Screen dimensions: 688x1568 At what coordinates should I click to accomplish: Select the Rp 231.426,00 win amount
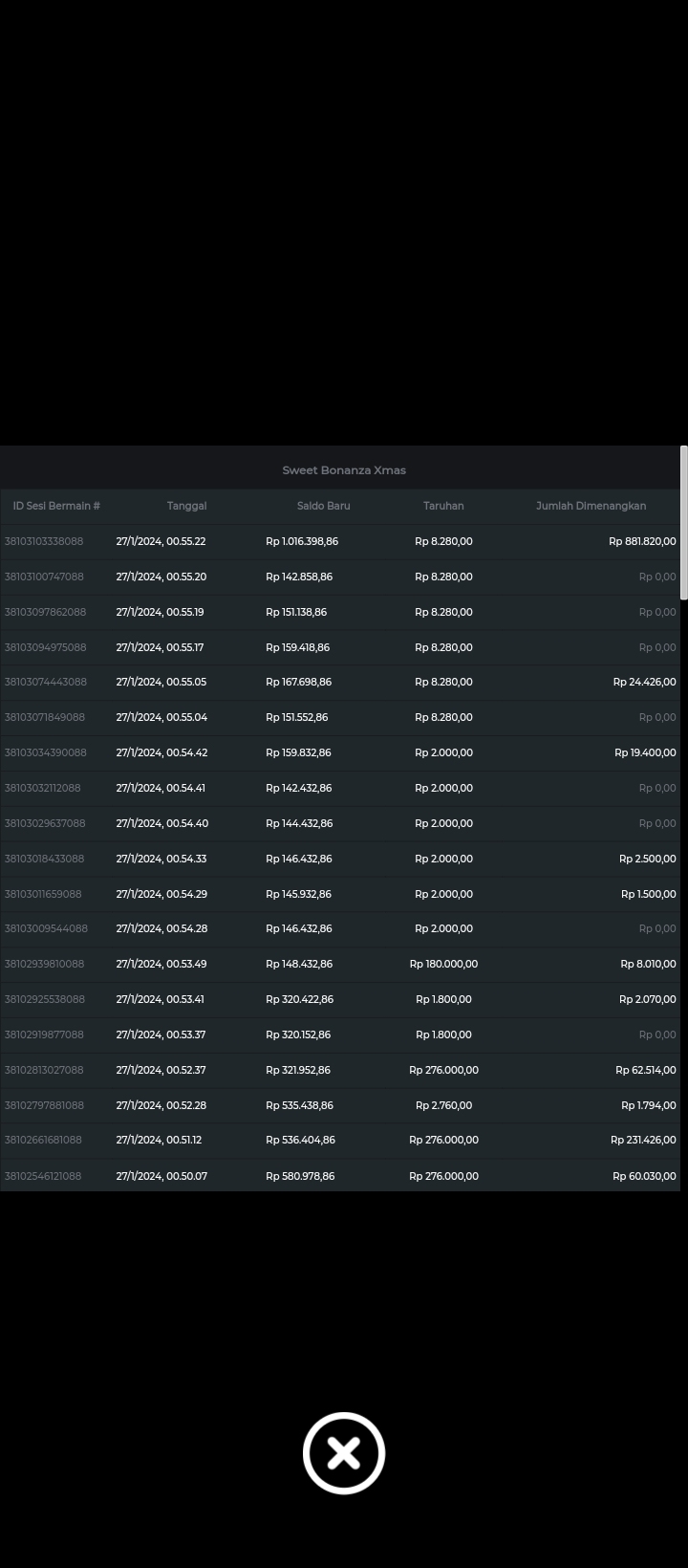click(643, 1140)
